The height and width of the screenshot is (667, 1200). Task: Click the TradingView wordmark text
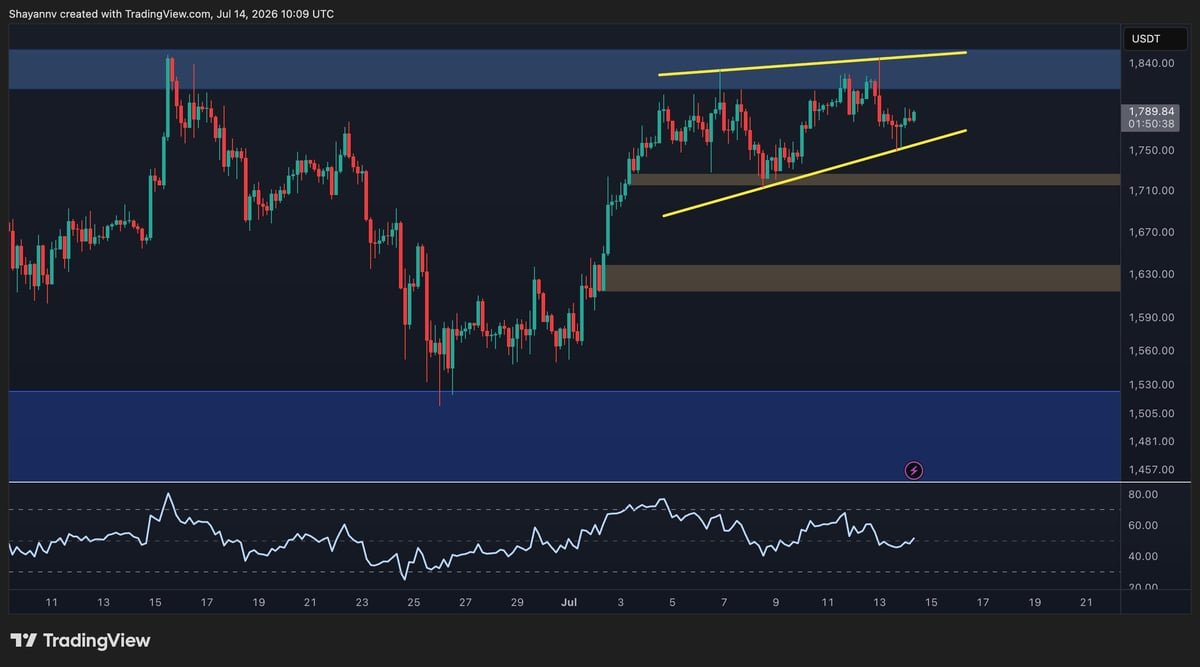pos(96,640)
